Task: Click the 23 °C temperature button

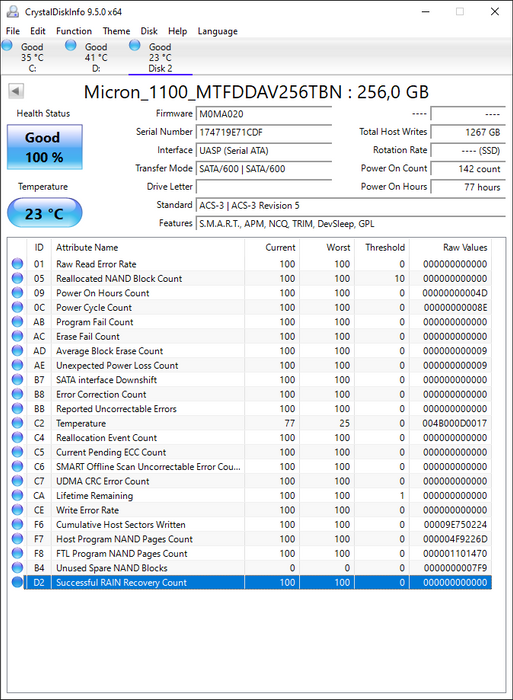Action: tap(45, 213)
